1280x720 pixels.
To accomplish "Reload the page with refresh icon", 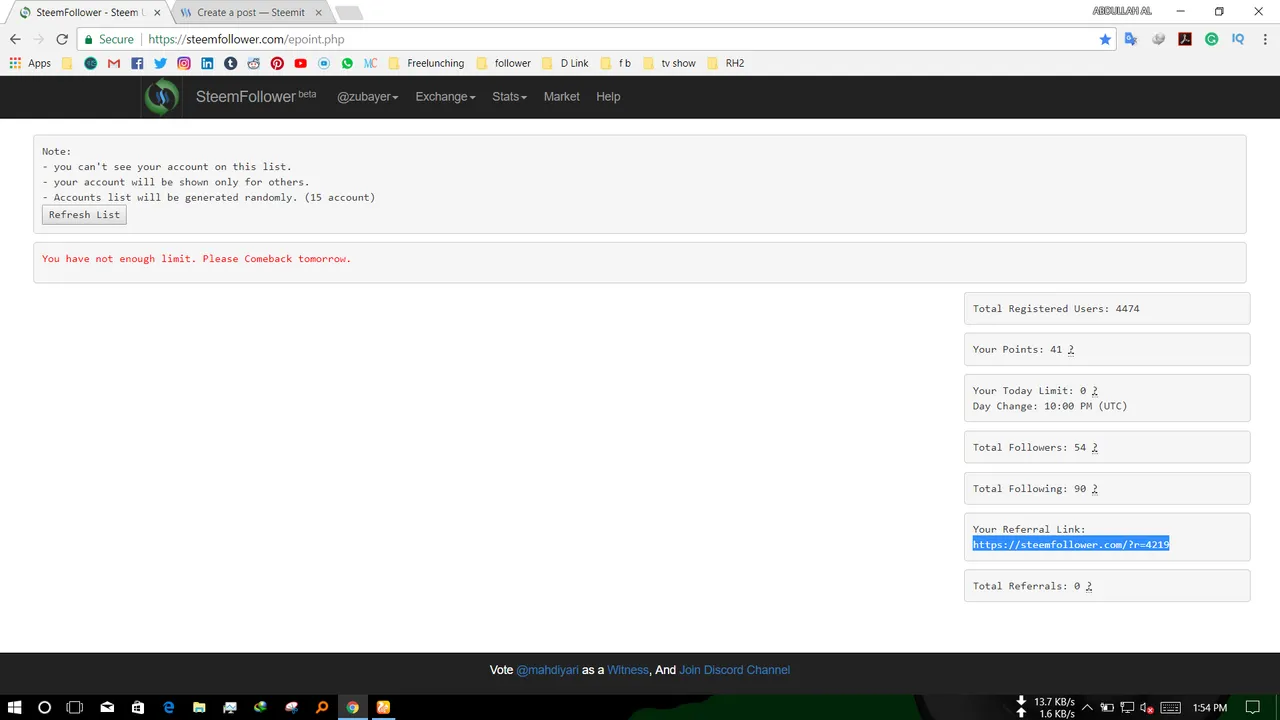I will pyautogui.click(x=62, y=39).
